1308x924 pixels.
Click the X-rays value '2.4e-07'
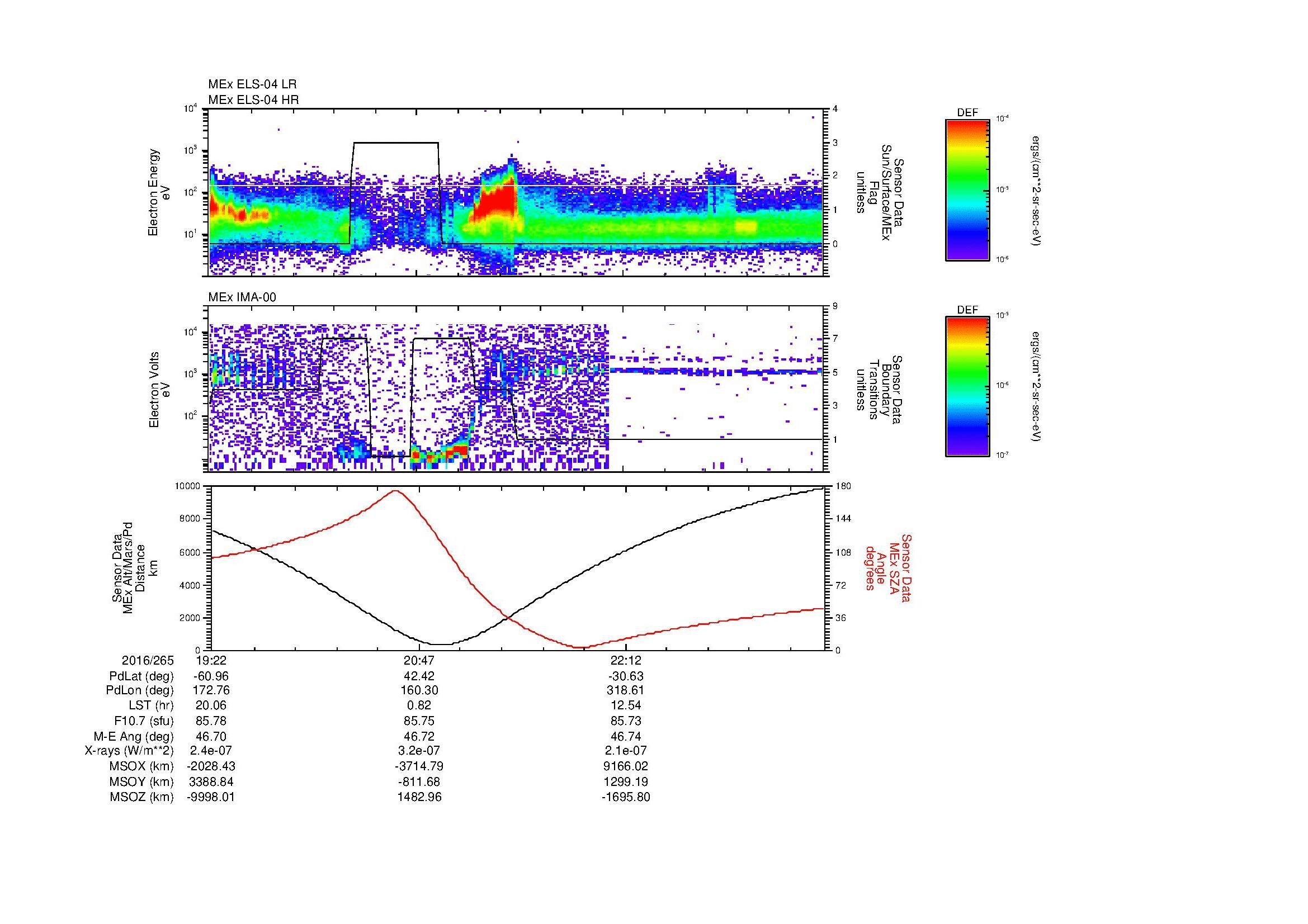tap(211, 751)
